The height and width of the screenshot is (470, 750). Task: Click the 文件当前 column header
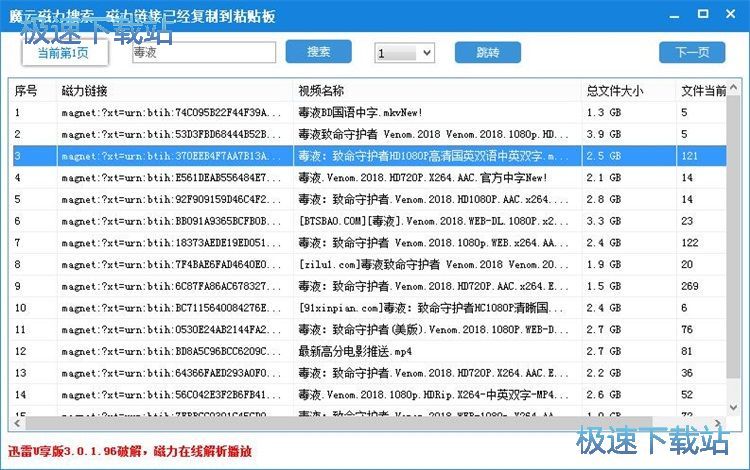pos(703,90)
